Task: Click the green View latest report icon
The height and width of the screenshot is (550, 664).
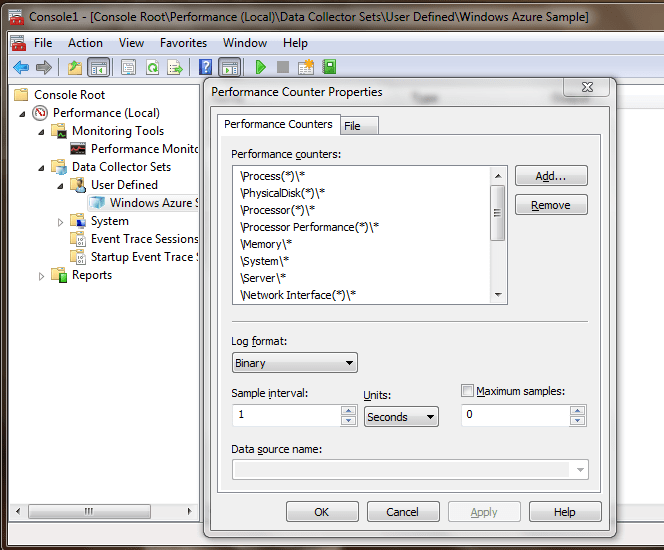Action: [x=329, y=67]
